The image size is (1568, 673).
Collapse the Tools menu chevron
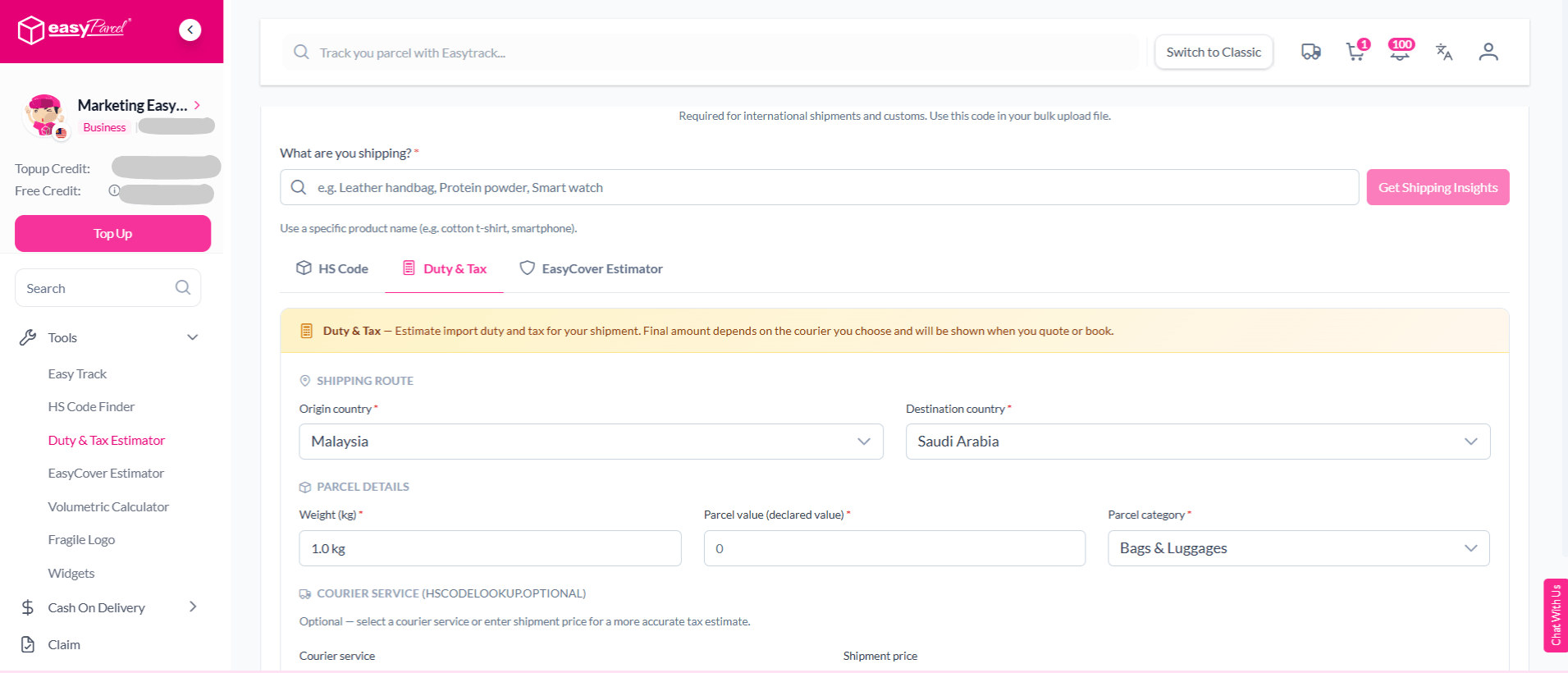(x=193, y=337)
